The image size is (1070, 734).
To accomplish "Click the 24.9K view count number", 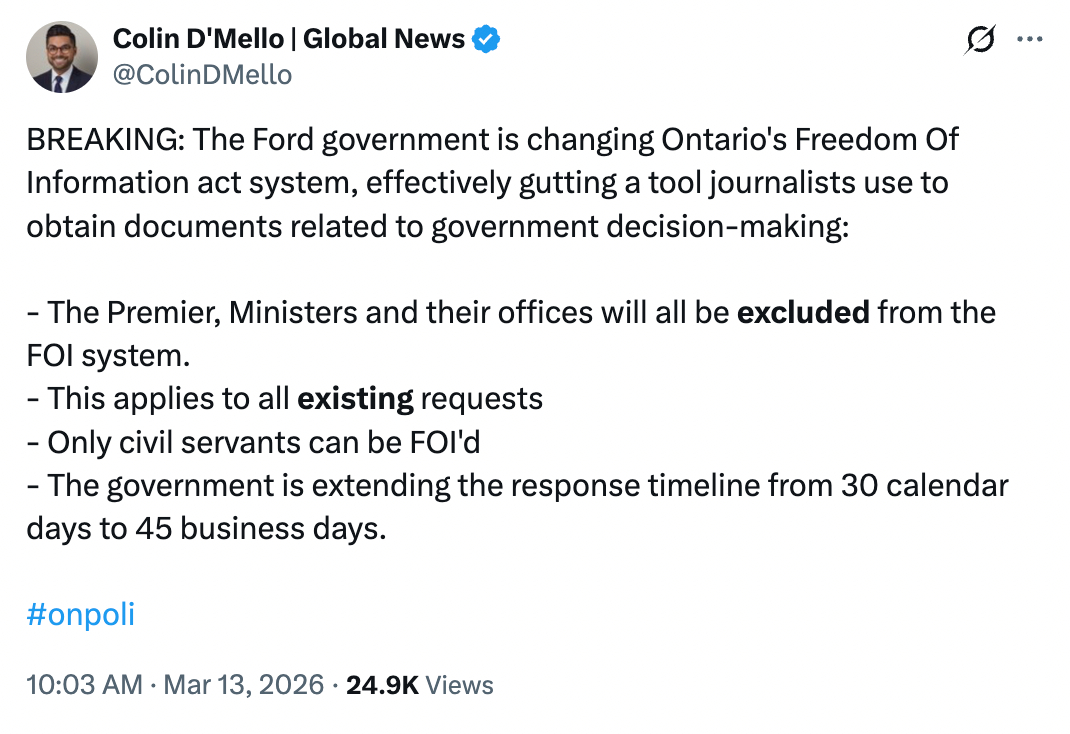I will coord(381,685).
